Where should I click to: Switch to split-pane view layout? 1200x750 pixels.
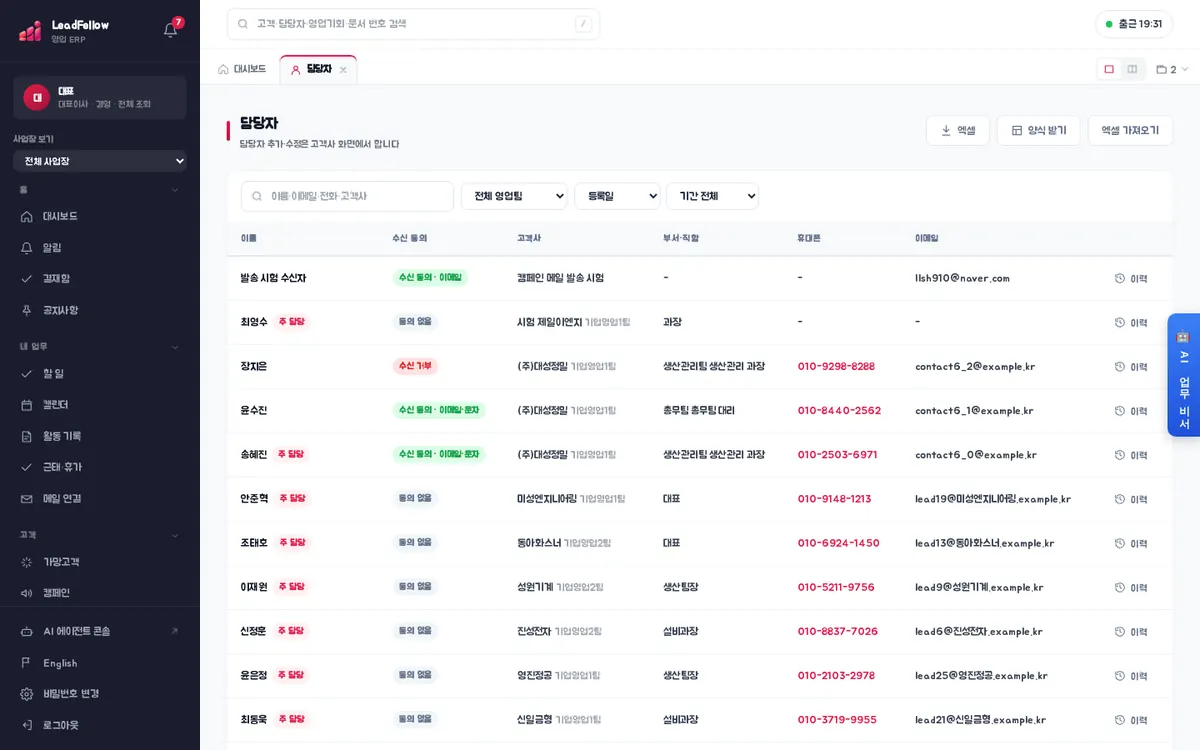[1132, 69]
